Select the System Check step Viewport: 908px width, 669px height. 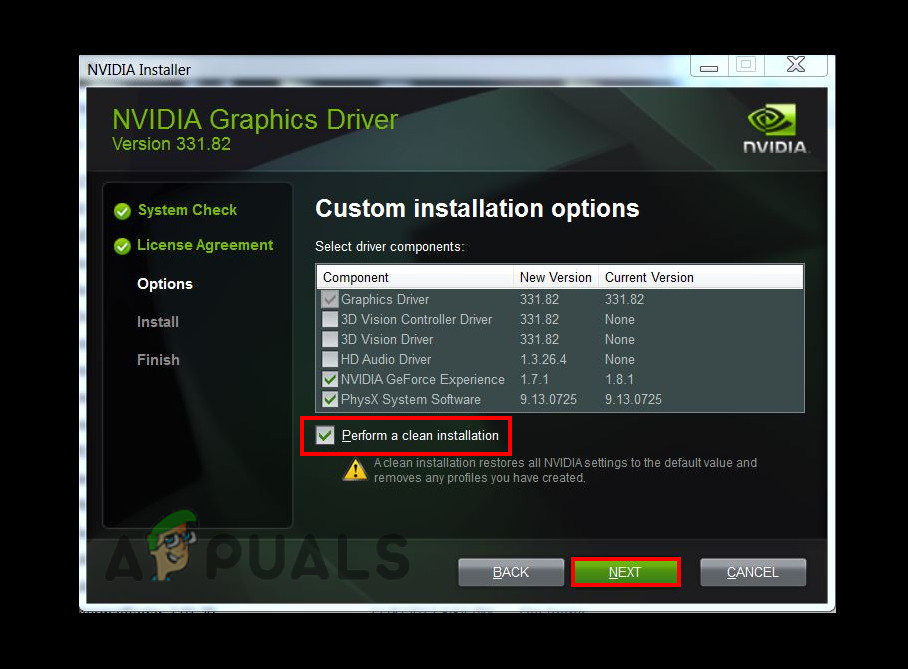pyautogui.click(x=187, y=210)
